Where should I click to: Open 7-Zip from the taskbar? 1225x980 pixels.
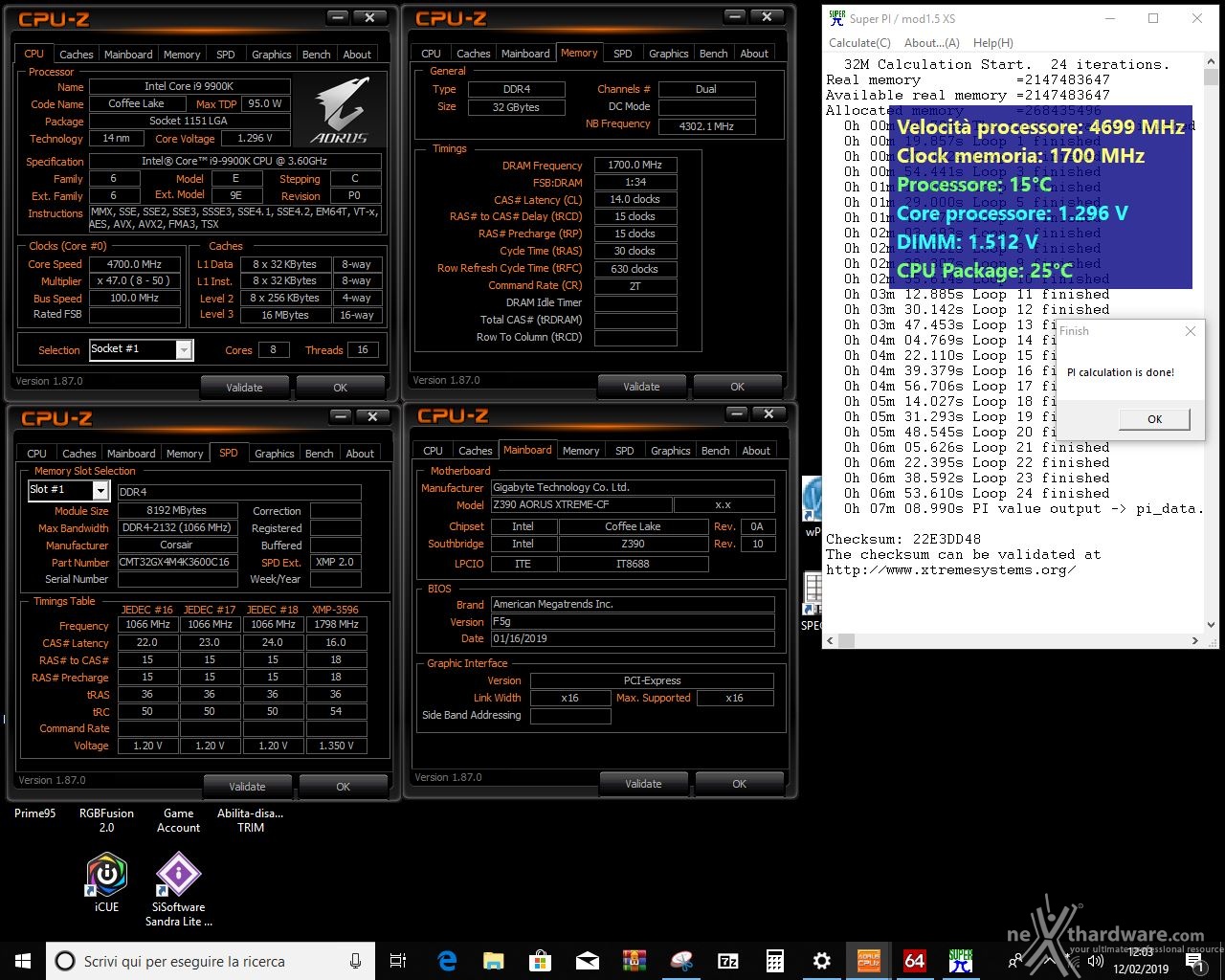click(728, 961)
